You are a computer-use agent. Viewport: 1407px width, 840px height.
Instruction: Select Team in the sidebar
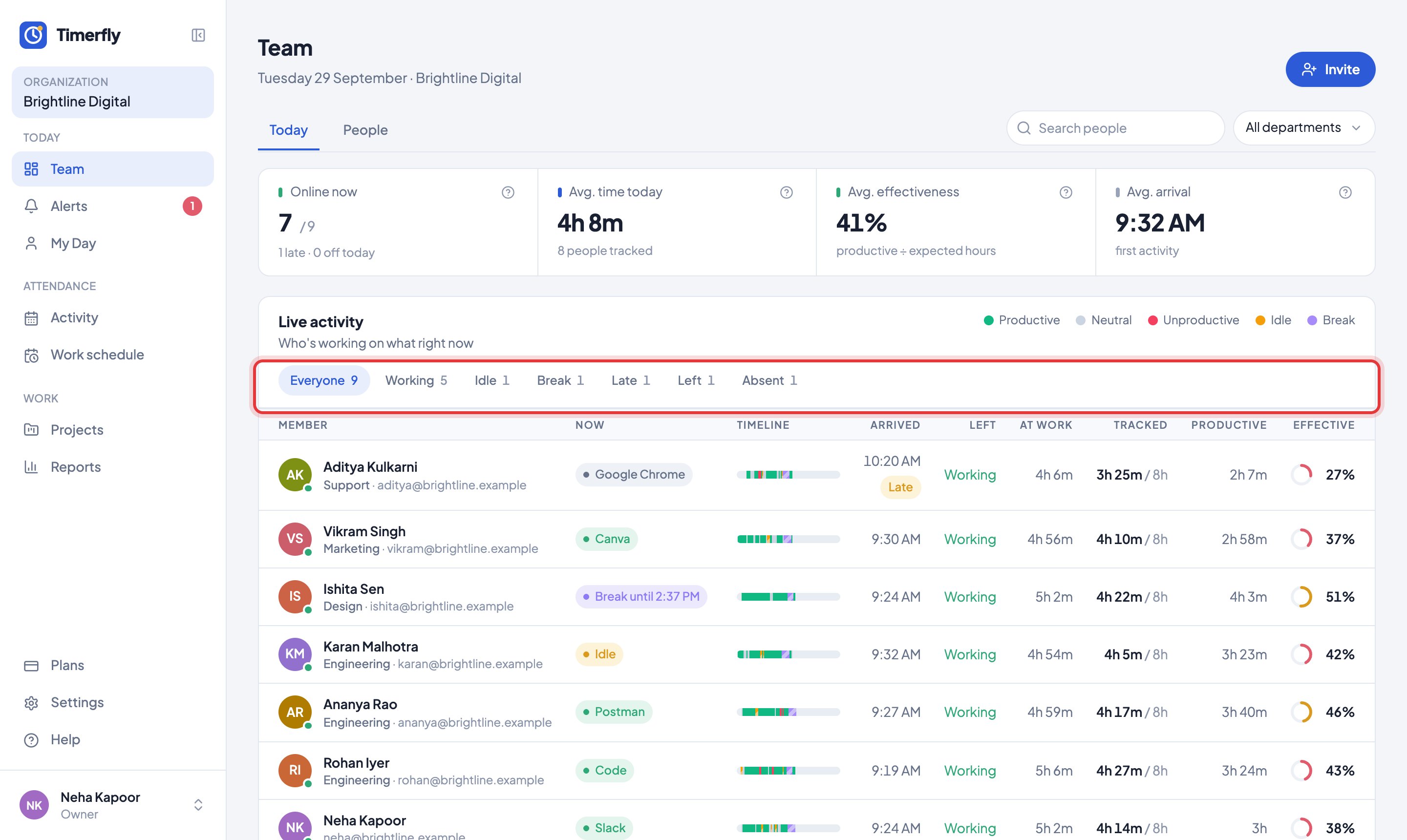(113, 168)
